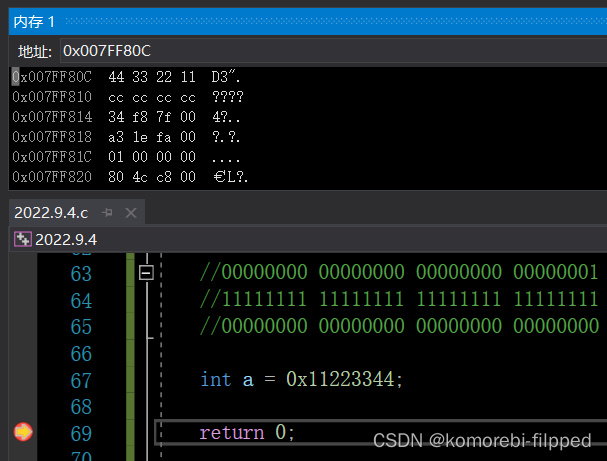Select memory row address 0x007FF810
Viewport: 607px width, 461px height.
[52, 97]
